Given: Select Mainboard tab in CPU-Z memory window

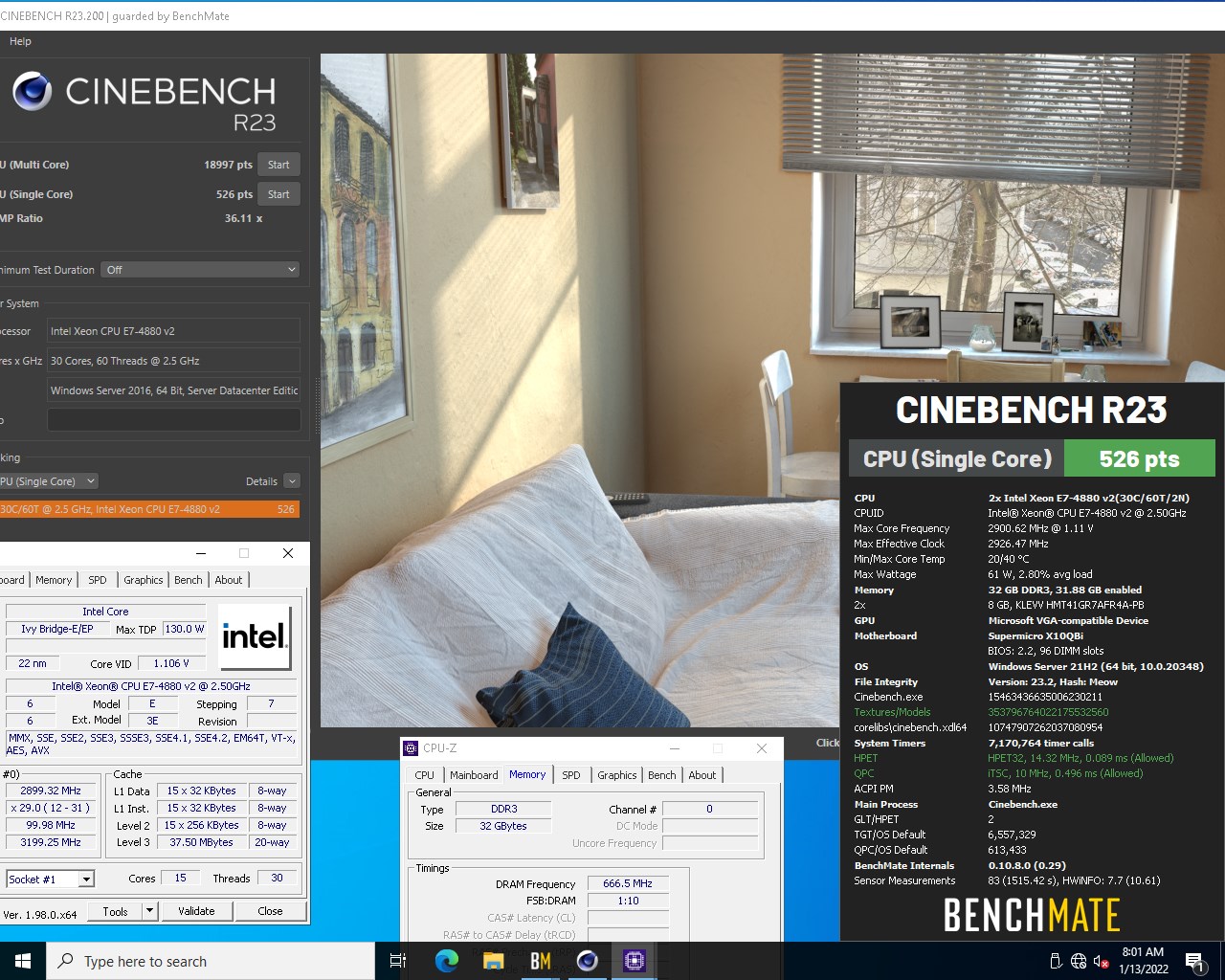Looking at the screenshot, I should tap(474, 775).
